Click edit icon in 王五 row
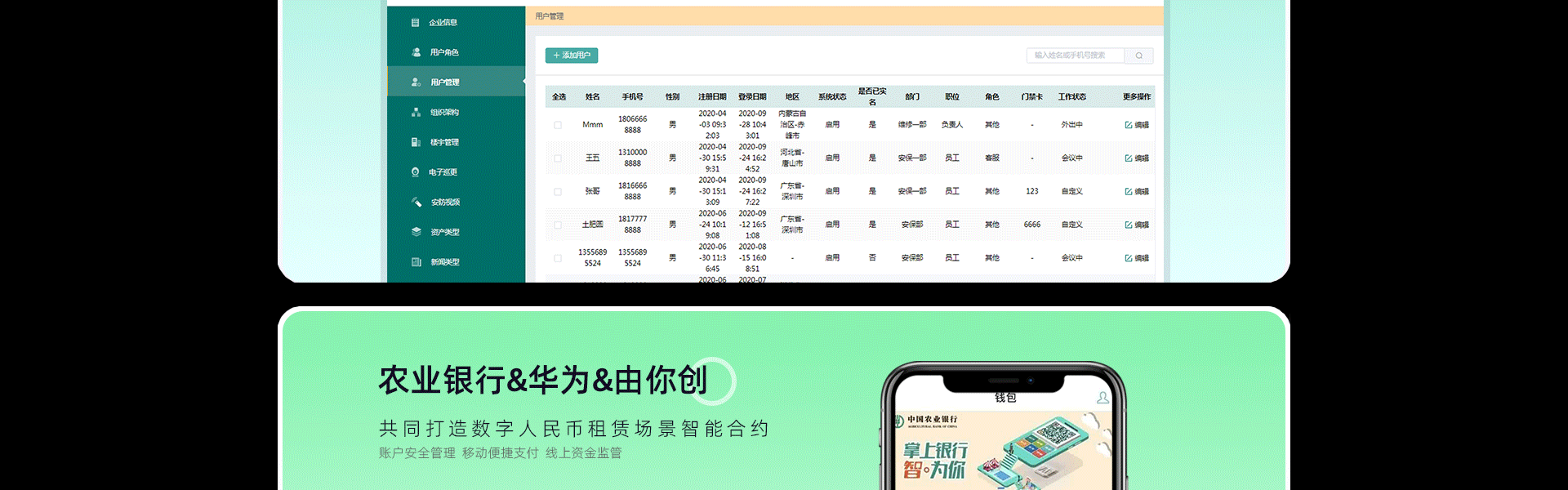 coord(1128,158)
